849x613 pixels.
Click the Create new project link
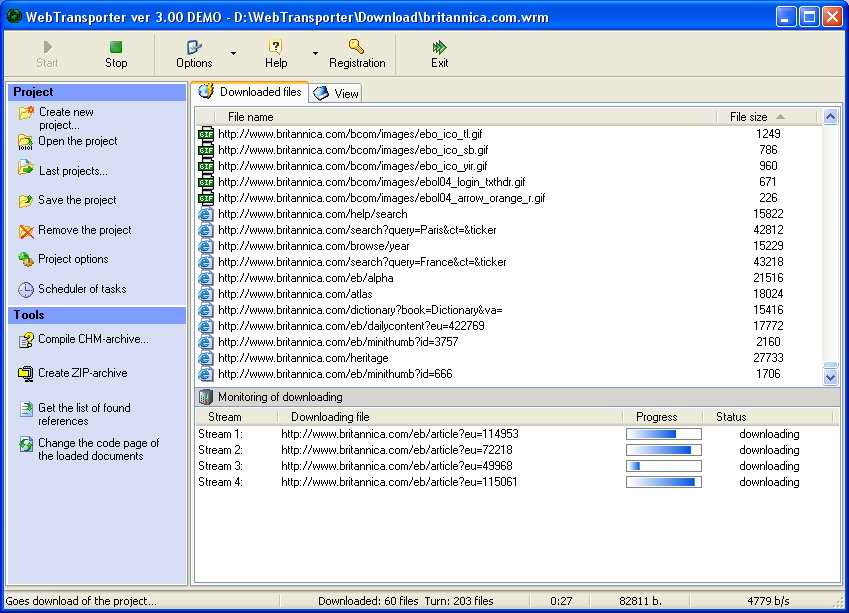(x=66, y=118)
